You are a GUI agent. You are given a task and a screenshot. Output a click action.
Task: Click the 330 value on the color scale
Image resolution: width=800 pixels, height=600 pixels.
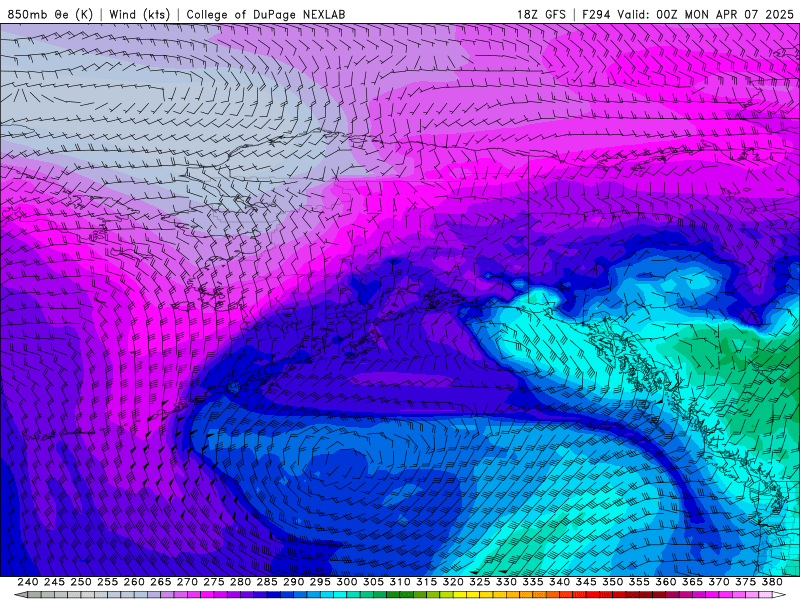coord(506,582)
